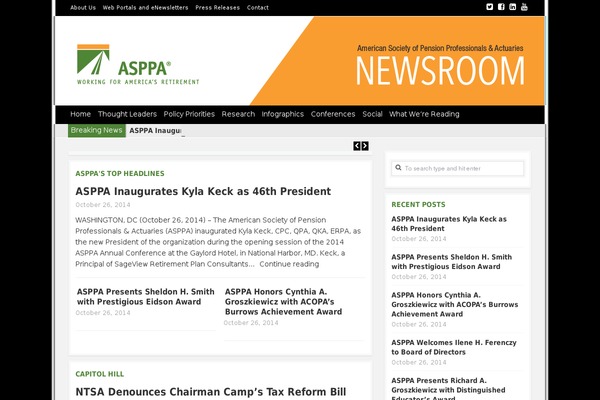Open Web Portals and eNewsletters link
600x400 pixels.
click(x=145, y=8)
